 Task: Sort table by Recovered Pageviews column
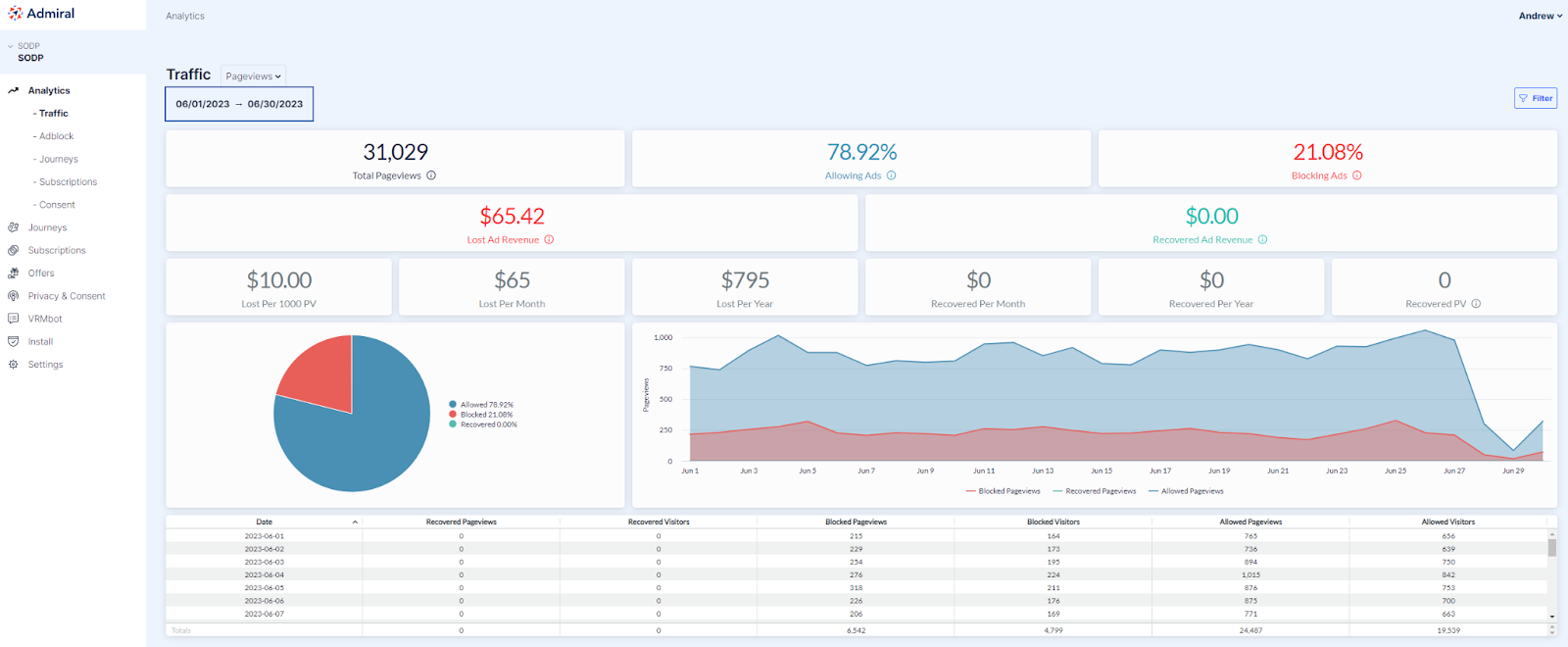tap(462, 523)
